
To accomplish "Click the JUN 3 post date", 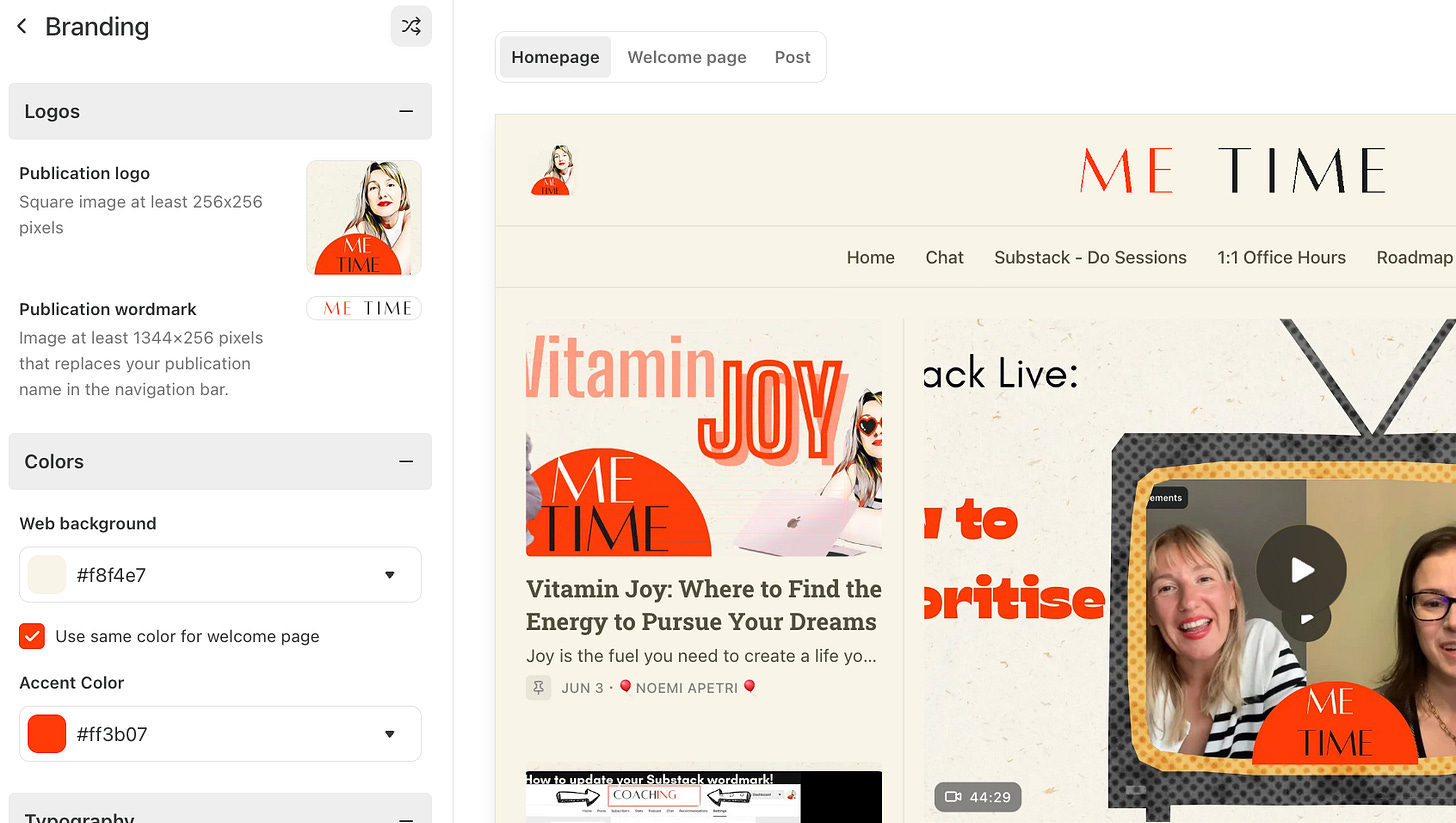I will pos(582,687).
